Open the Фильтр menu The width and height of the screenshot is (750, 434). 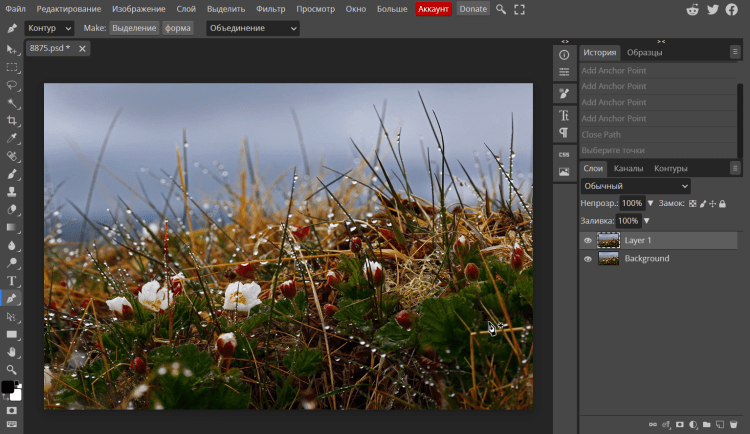[x=270, y=9]
